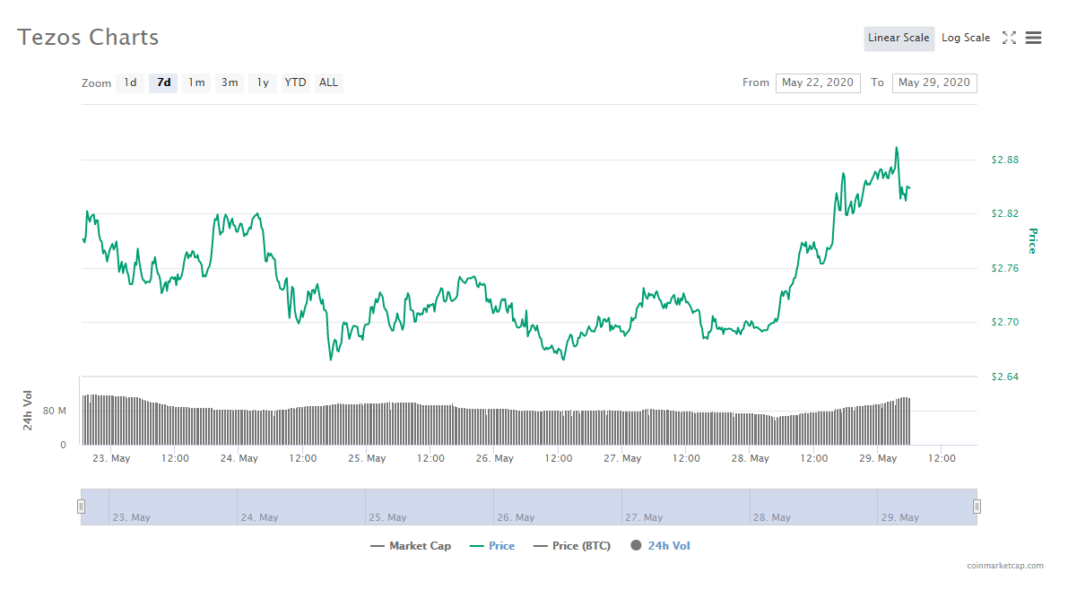This screenshot has height=598, width=1068.
Task: Open the chart context hamburger menu
Action: pos(1033,38)
